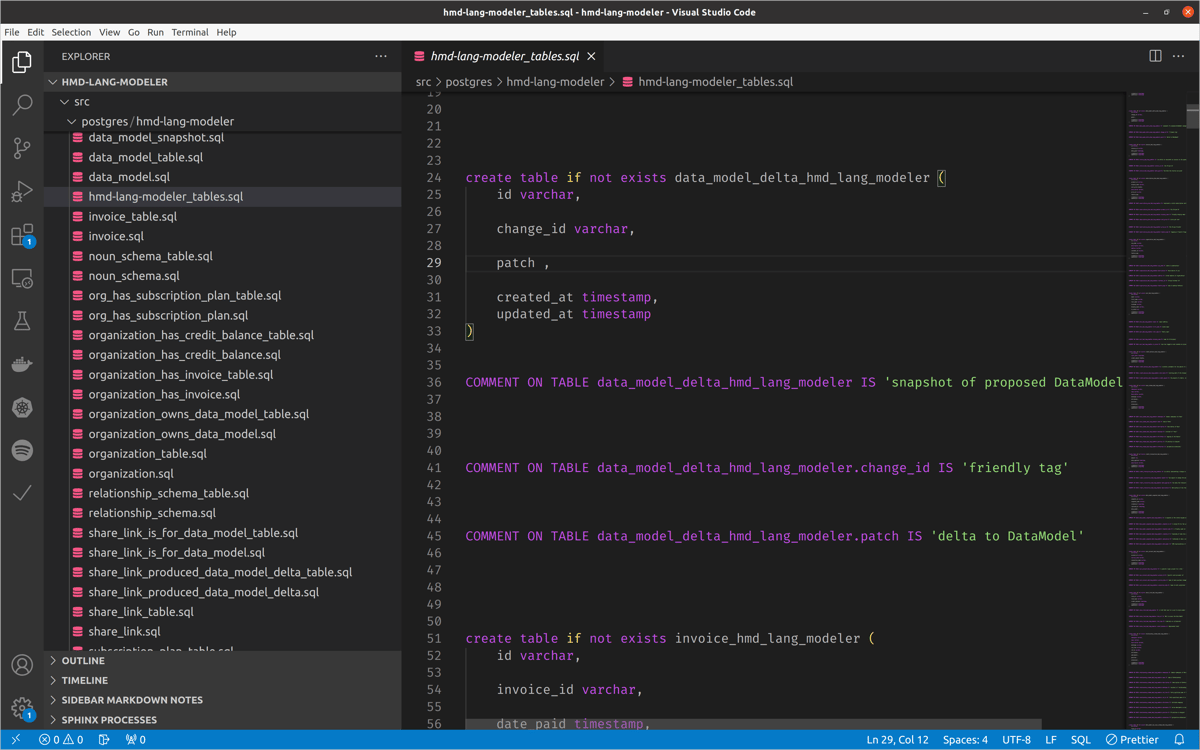This screenshot has height=750, width=1200.
Task: Open the Docker extension view
Action: (x=22, y=364)
